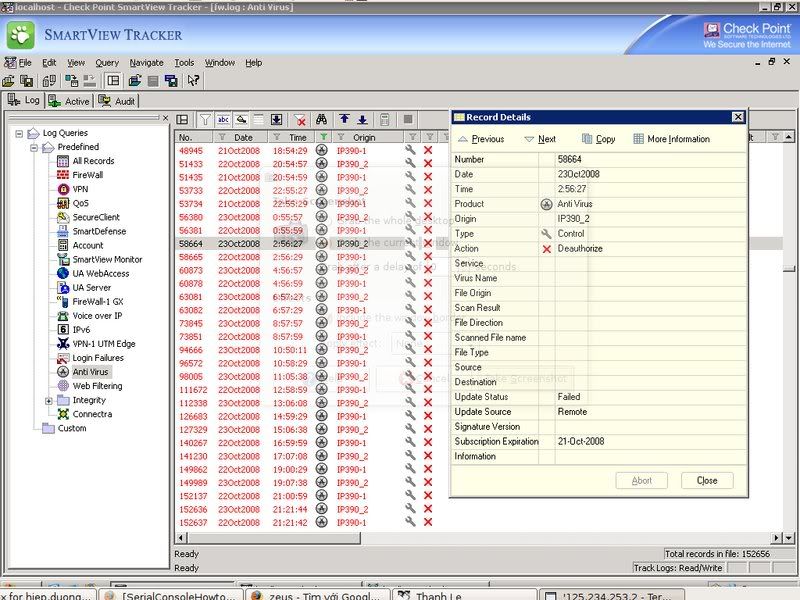Select the All Records query
Viewport: 800px width, 600px height.
coord(93,161)
